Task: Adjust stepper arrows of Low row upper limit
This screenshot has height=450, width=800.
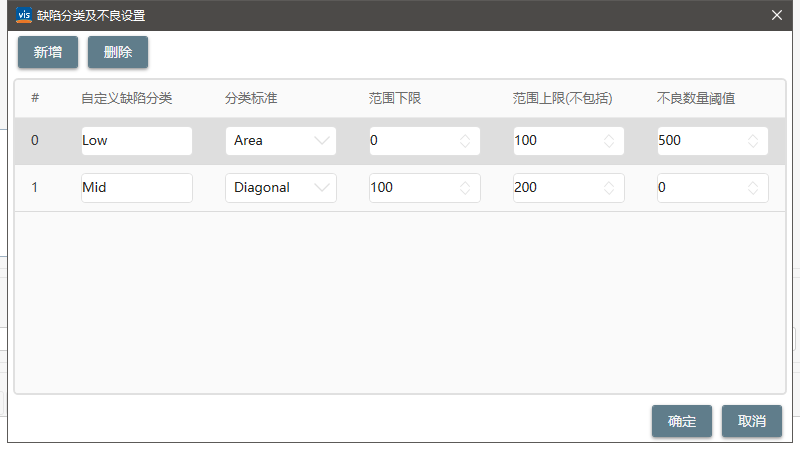Action: [609, 141]
